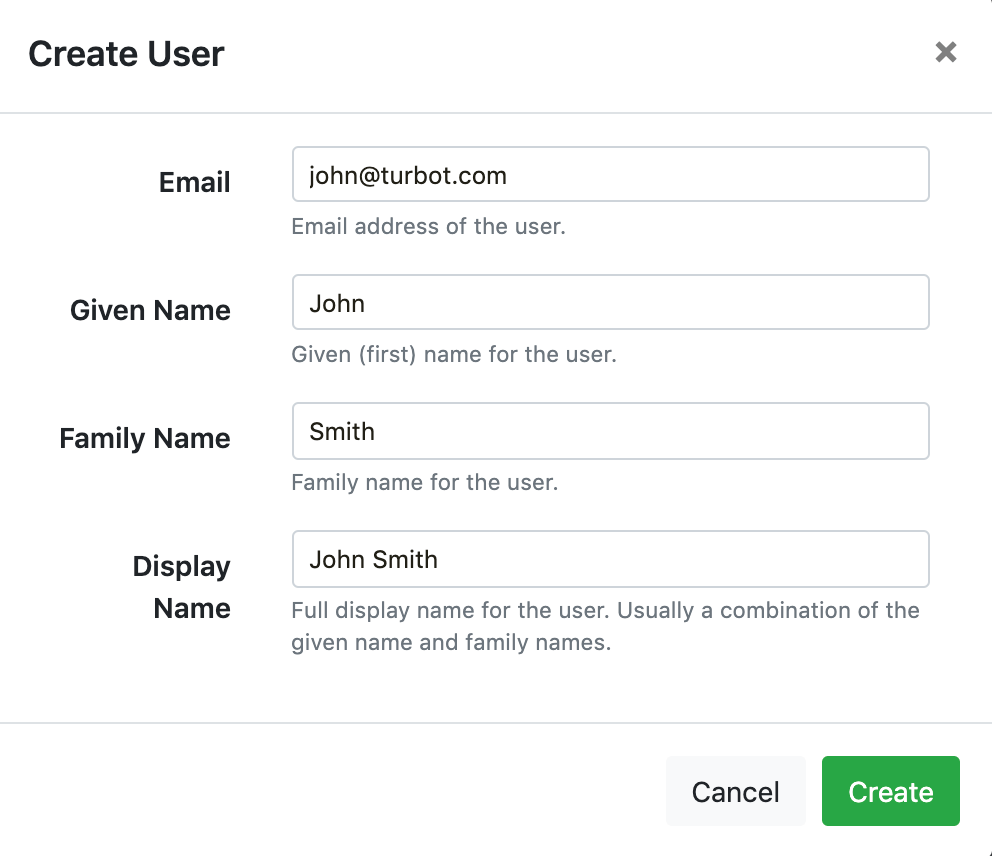992x856 pixels.
Task: Click the Family Name label
Action: 145,438
